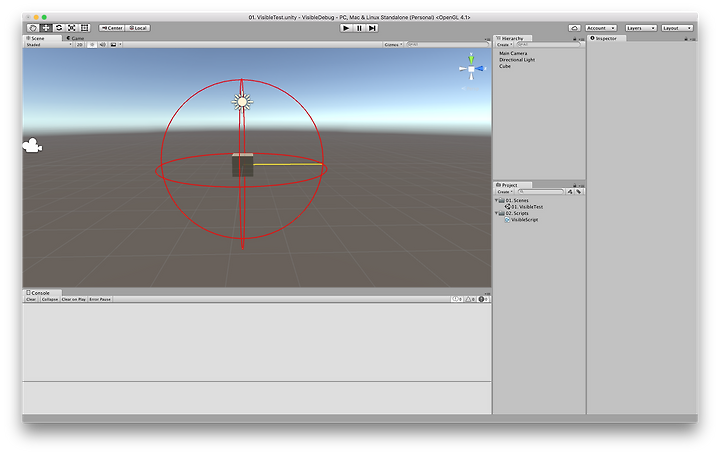Step forward one frame

[372, 28]
